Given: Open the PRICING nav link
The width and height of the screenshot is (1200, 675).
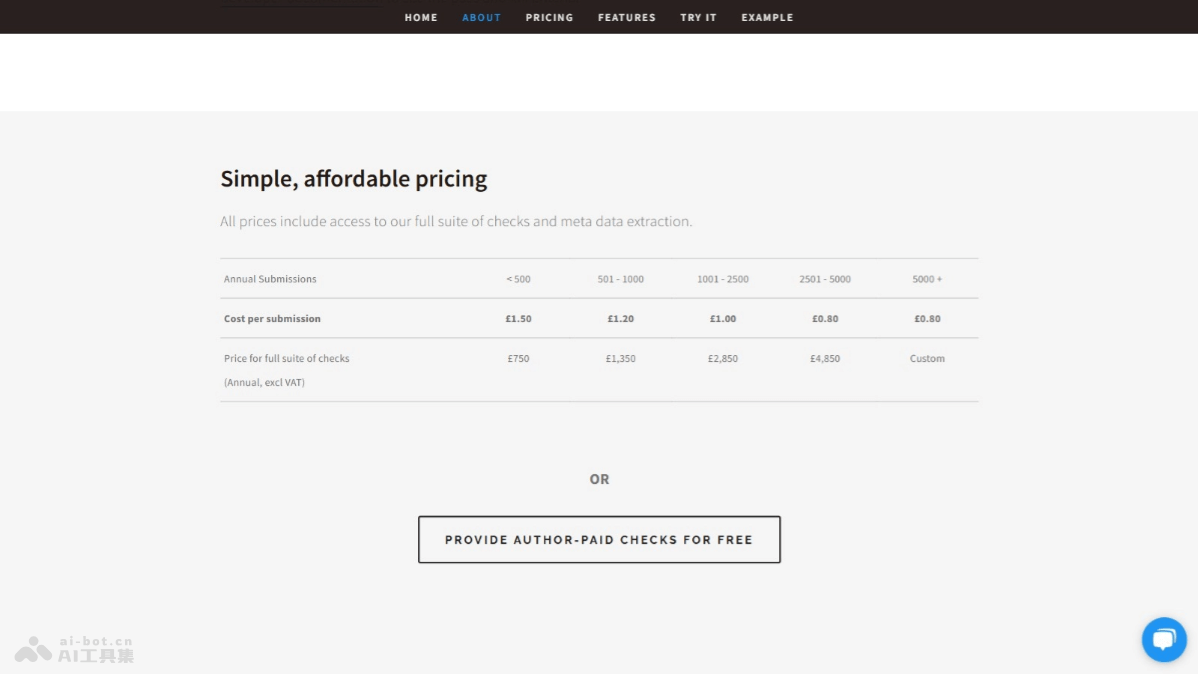Looking at the screenshot, I should coord(549,17).
